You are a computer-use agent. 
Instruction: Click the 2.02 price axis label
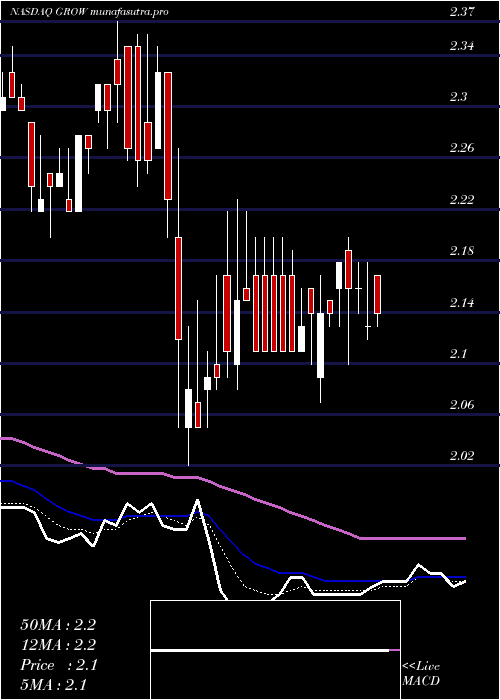pos(462,456)
